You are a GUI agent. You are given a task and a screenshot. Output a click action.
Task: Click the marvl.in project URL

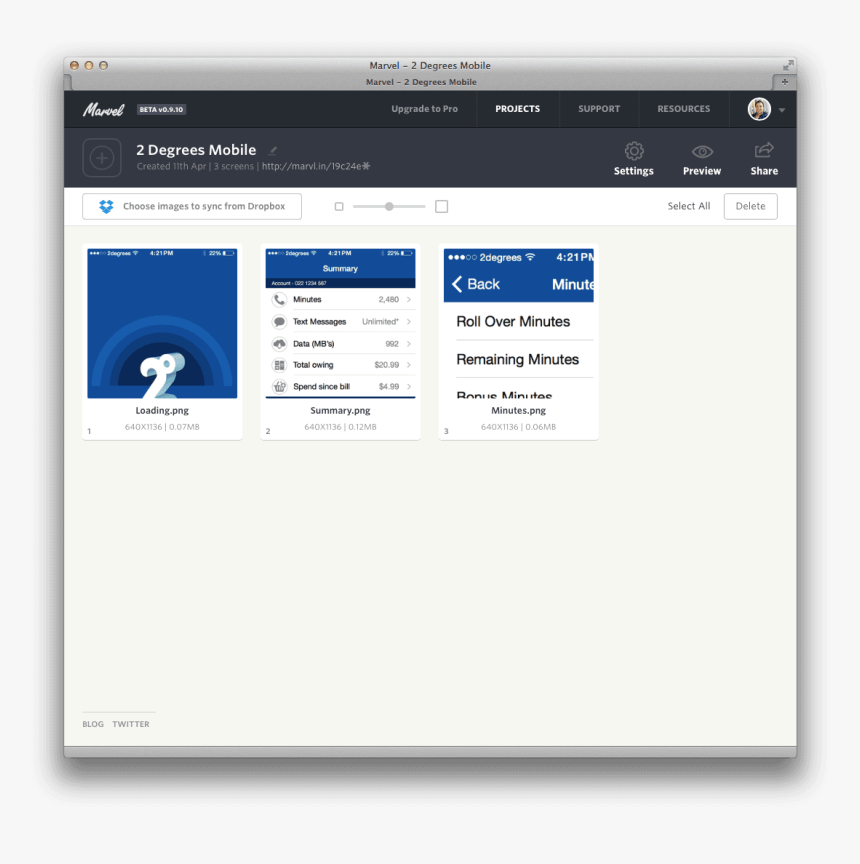click(x=316, y=166)
